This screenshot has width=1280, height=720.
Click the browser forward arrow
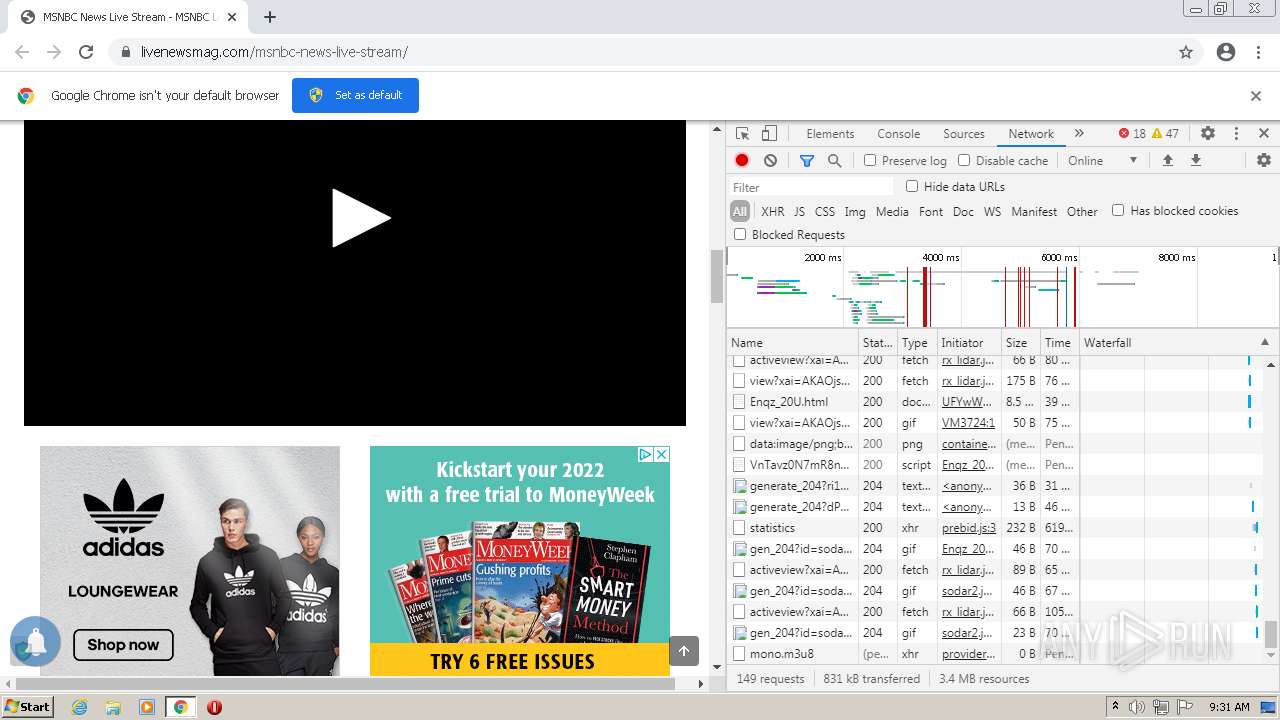coord(54,52)
